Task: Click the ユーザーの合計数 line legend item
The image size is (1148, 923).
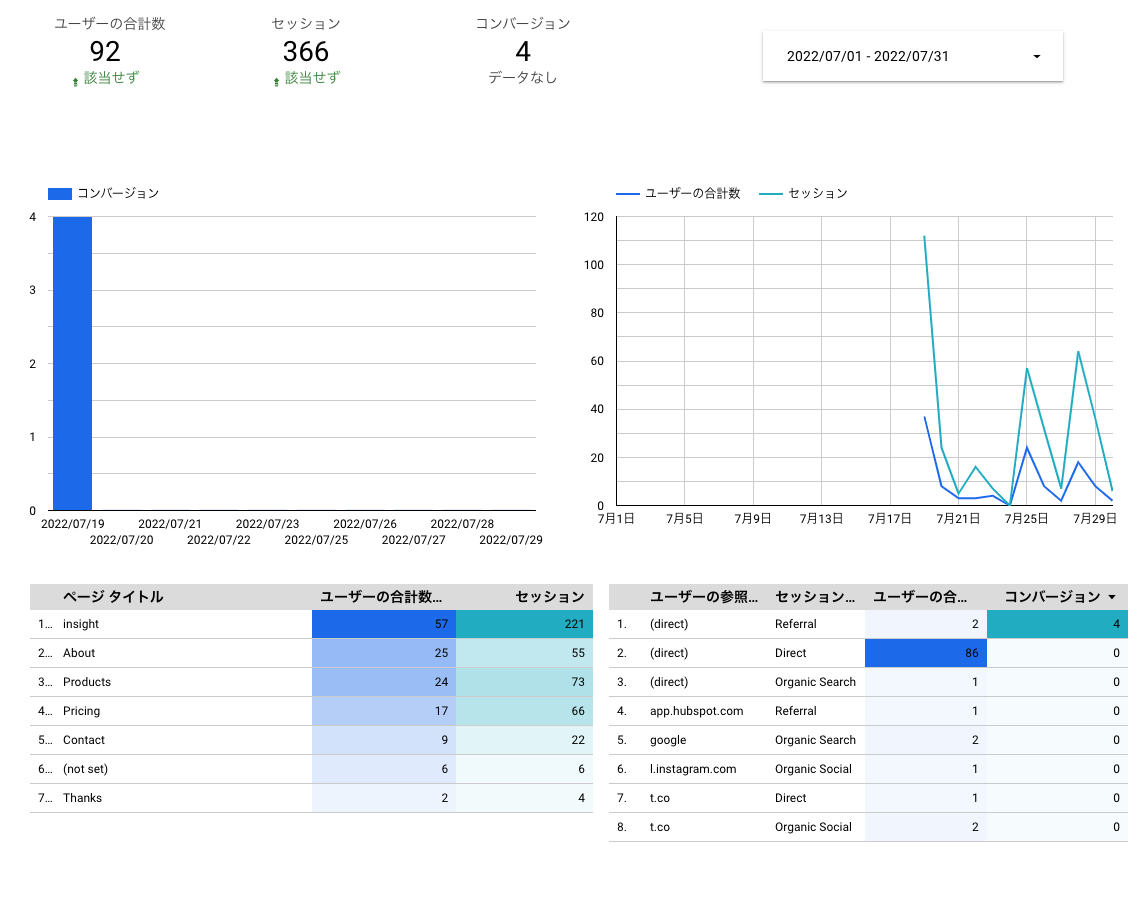Action: click(678, 193)
